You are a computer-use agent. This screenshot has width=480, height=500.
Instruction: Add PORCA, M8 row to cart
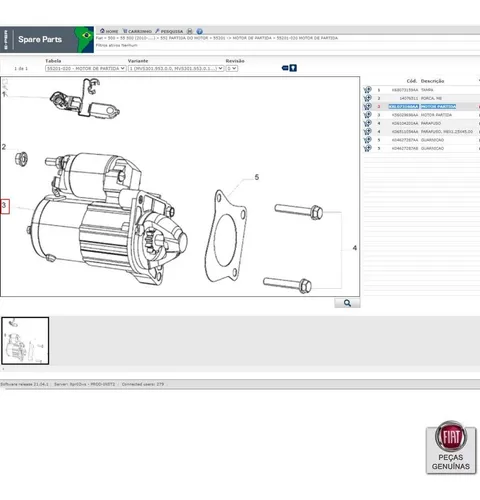pyautogui.click(x=367, y=98)
